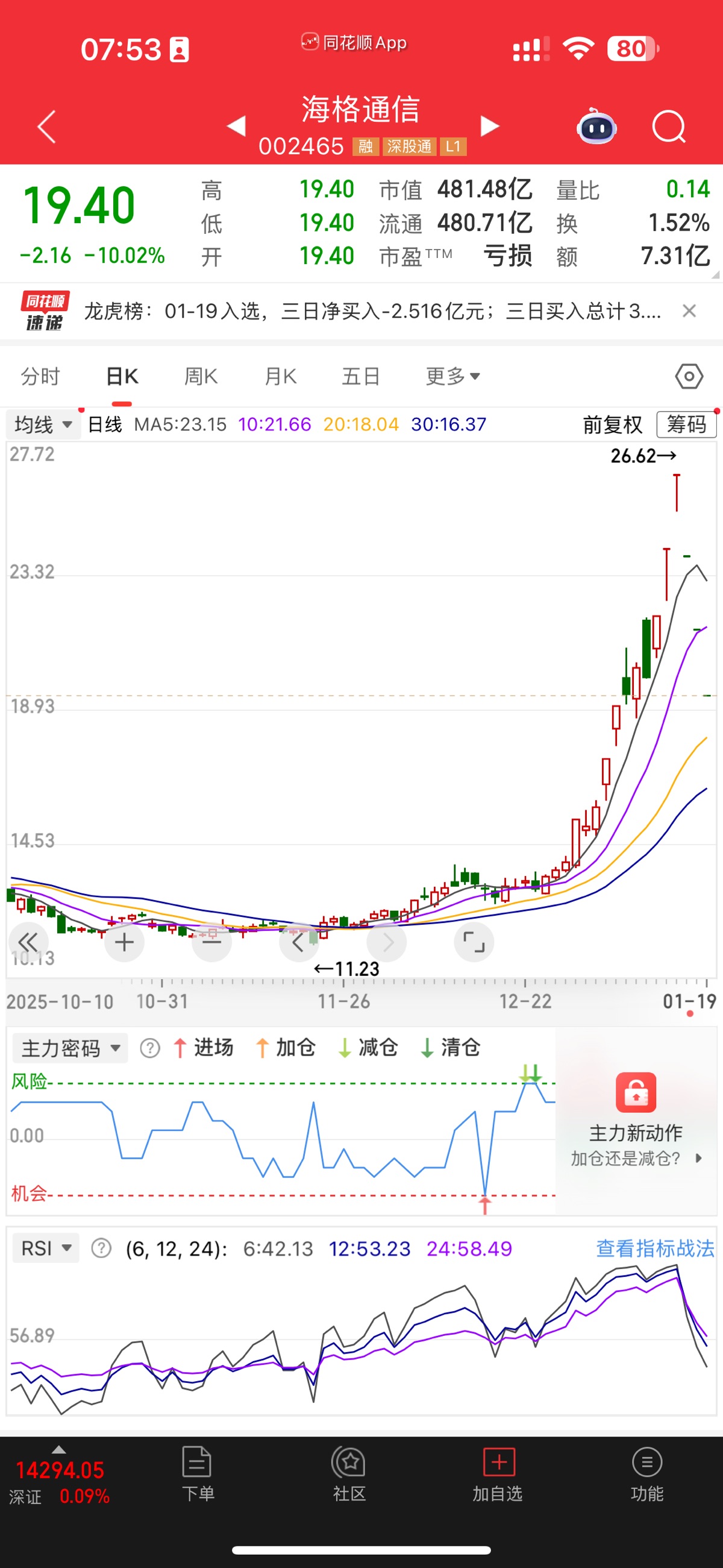Tap the 11-26 date on axis
Image resolution: width=723 pixels, height=1568 pixels.
[x=344, y=1001]
